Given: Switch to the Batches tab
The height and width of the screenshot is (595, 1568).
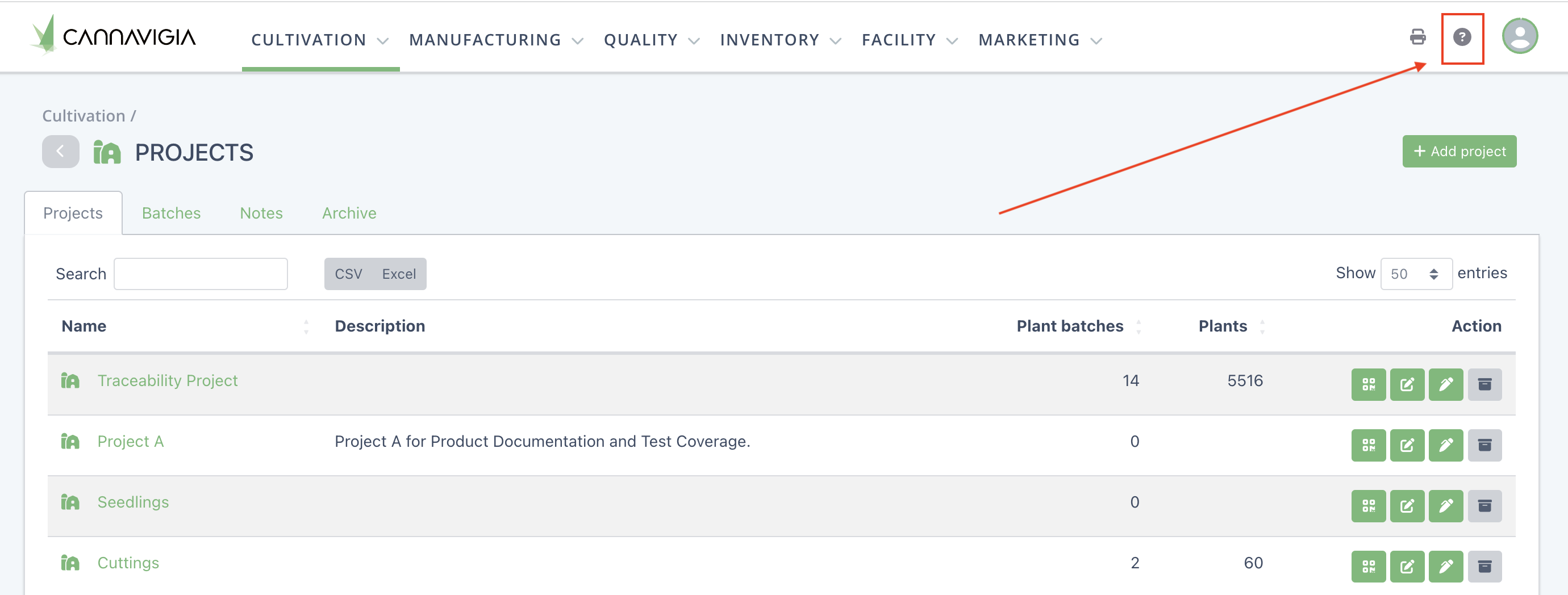Looking at the screenshot, I should pos(171,213).
